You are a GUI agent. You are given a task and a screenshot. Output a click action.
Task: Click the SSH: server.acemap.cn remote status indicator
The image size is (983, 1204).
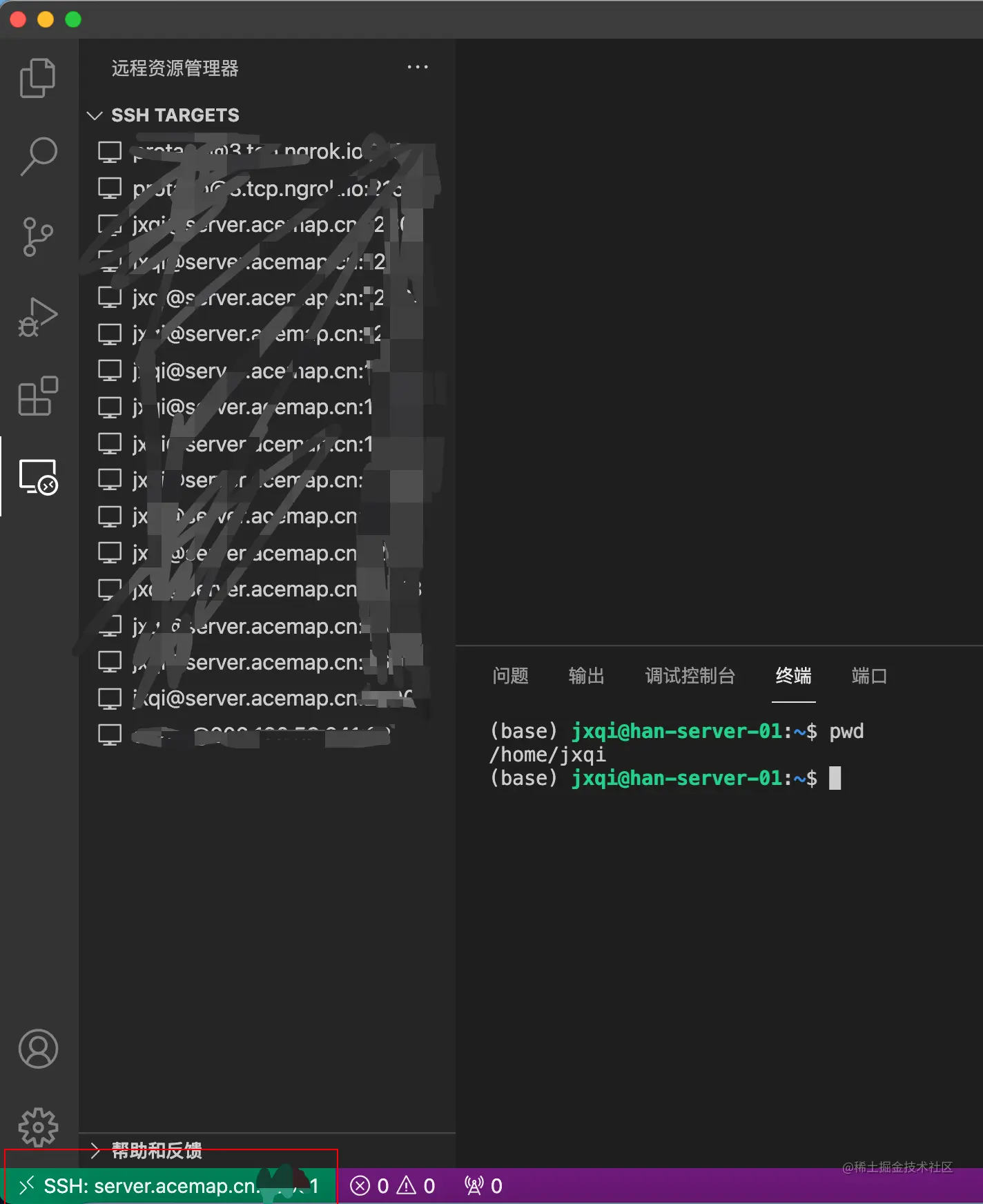coord(171,1186)
